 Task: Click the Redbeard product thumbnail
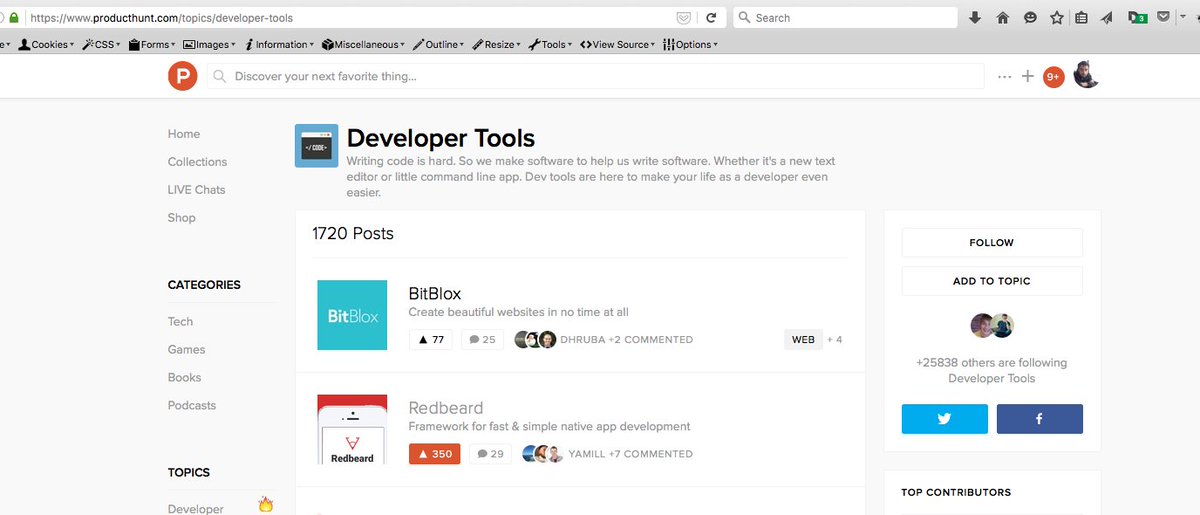(x=352, y=429)
